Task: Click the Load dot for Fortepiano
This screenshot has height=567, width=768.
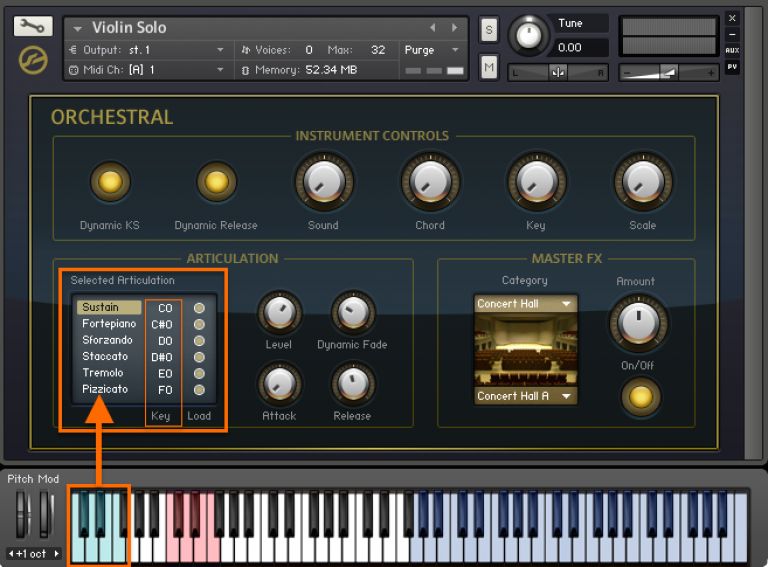Action: coord(199,324)
